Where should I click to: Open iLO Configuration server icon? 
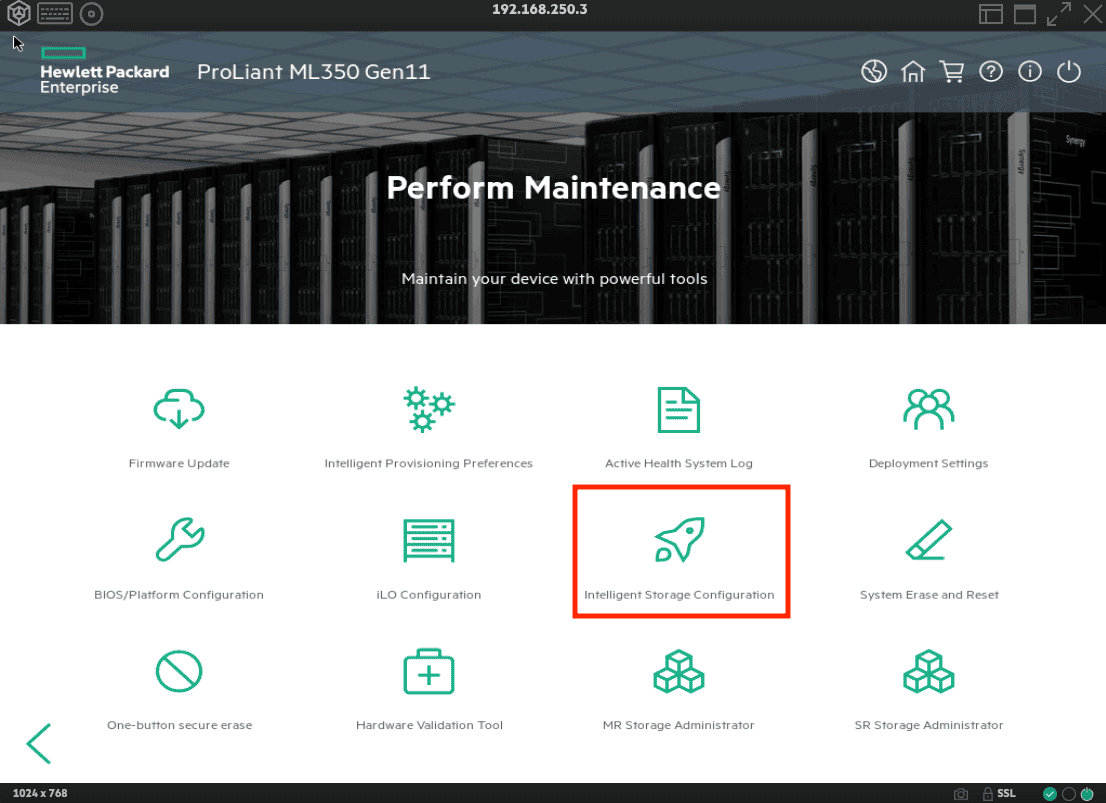pos(428,541)
